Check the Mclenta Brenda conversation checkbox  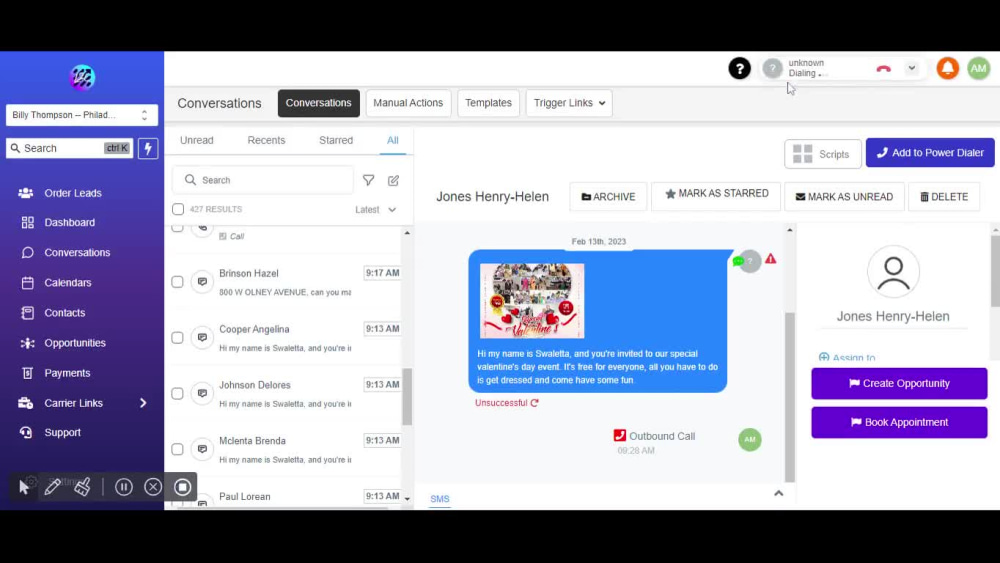coord(177,450)
